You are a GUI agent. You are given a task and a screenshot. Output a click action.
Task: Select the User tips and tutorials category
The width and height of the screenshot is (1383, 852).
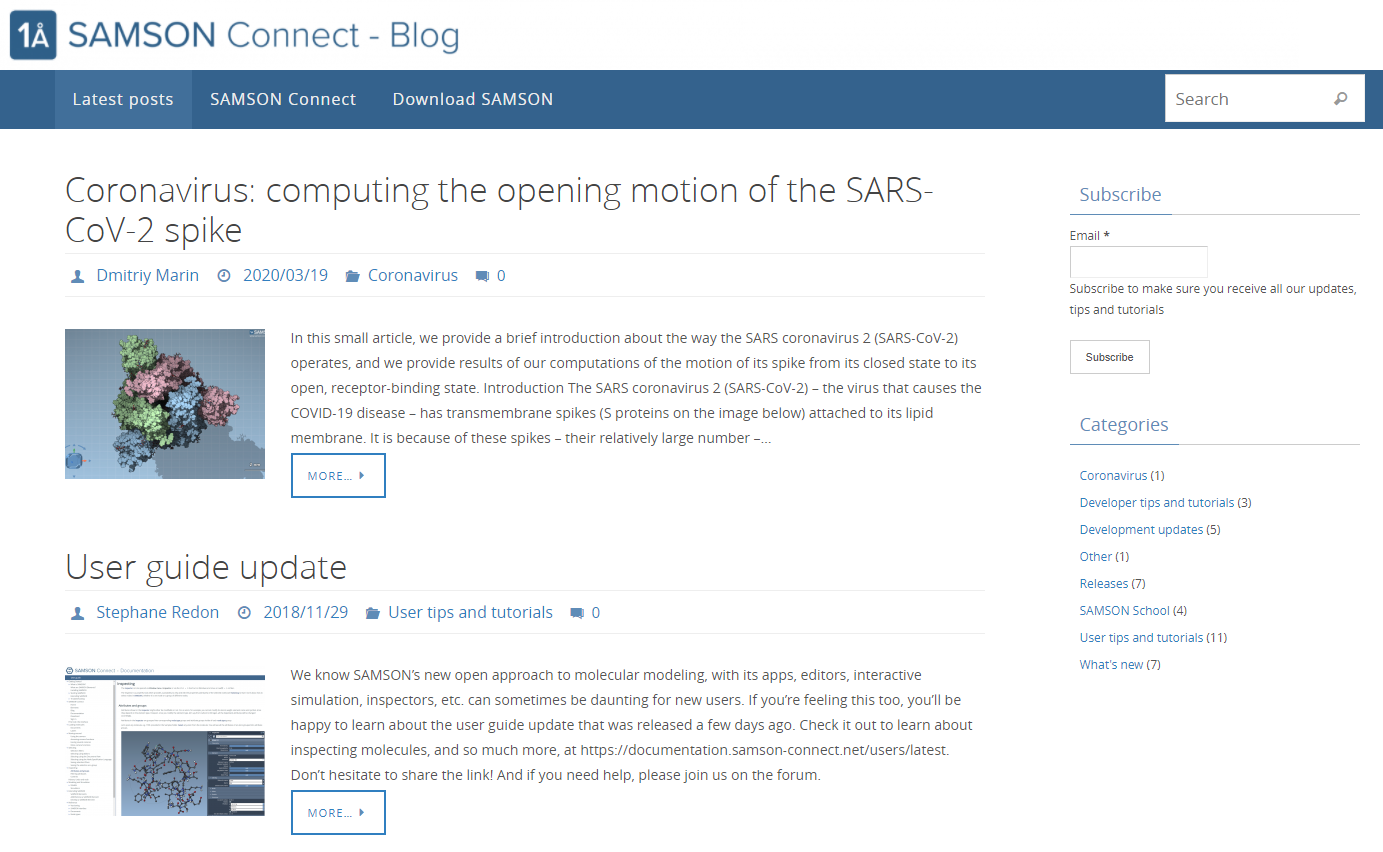click(1140, 637)
